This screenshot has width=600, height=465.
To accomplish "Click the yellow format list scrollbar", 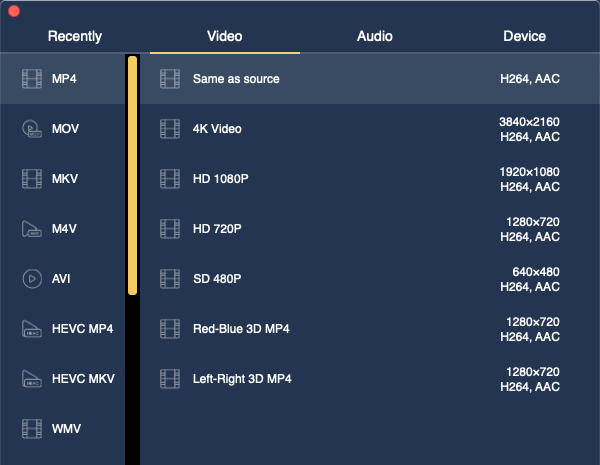I will tap(132, 175).
